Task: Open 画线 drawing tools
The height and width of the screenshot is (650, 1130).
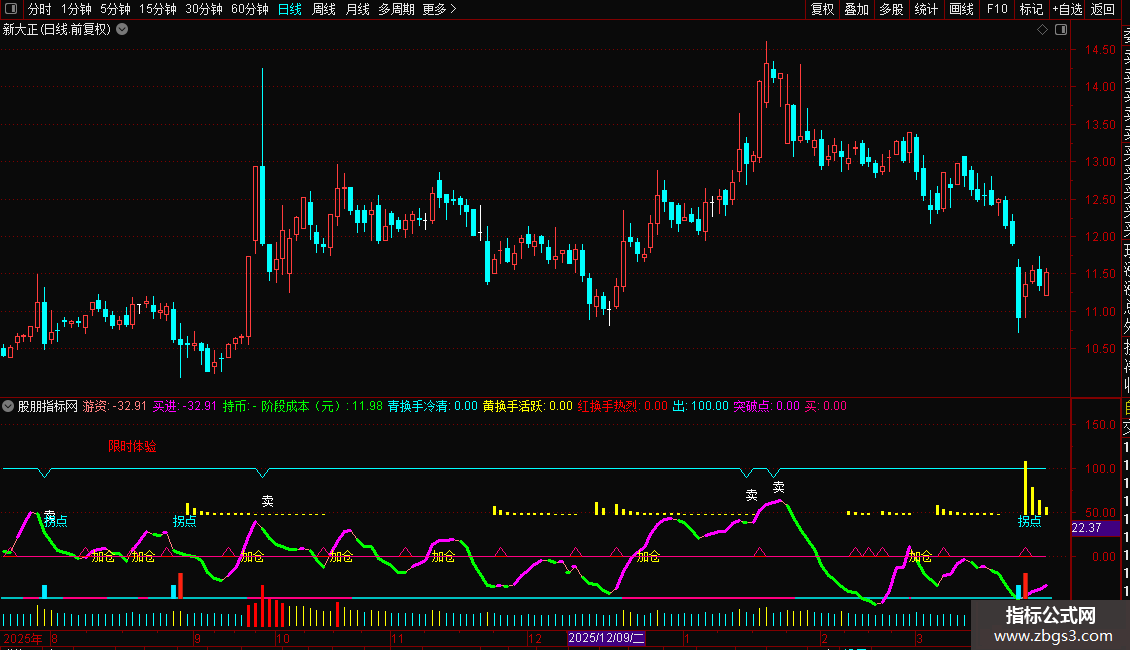Action: (x=961, y=9)
